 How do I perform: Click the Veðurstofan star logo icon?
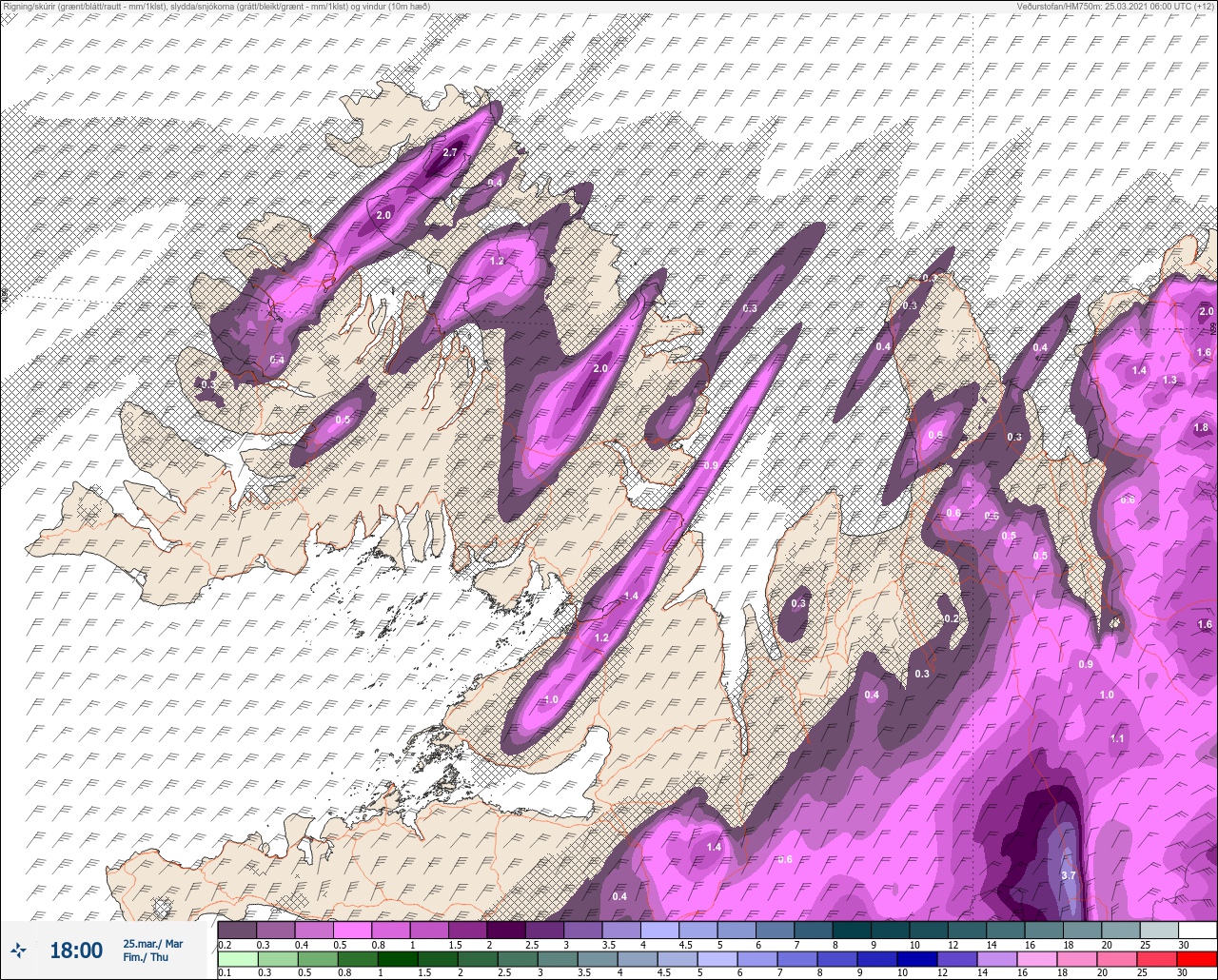tap(18, 950)
